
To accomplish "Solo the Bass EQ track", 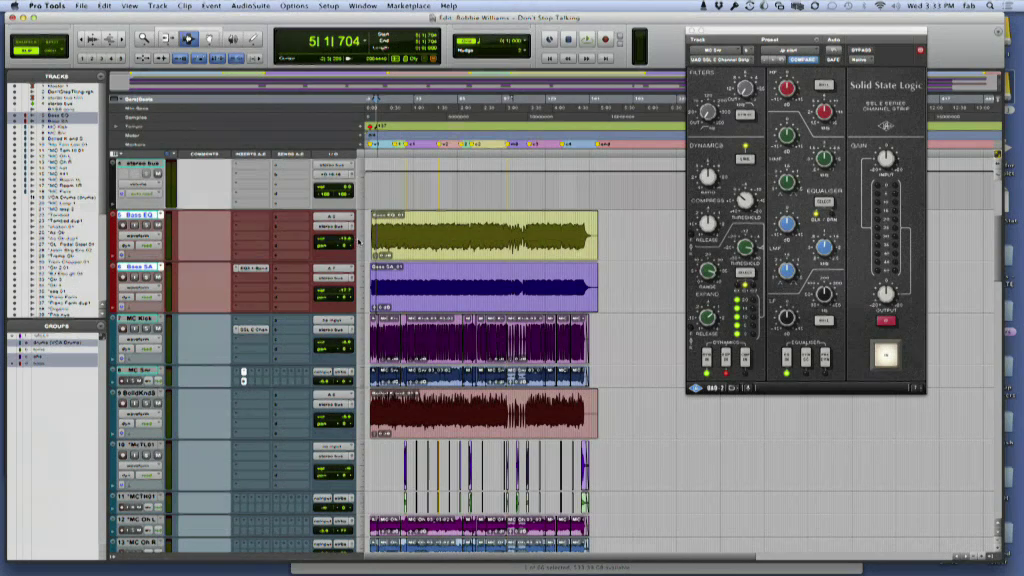I will pyautogui.click(x=146, y=225).
